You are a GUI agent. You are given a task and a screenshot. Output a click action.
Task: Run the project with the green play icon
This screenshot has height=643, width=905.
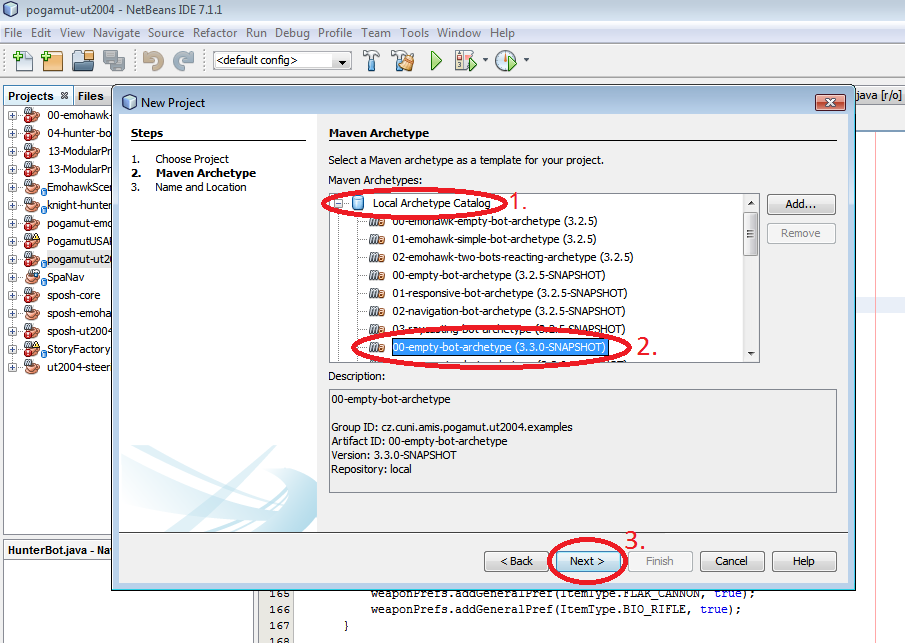(x=436, y=60)
